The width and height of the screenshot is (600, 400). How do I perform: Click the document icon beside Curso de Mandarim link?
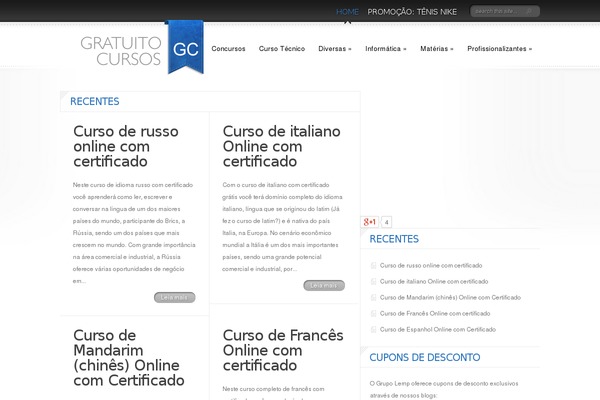(373, 297)
